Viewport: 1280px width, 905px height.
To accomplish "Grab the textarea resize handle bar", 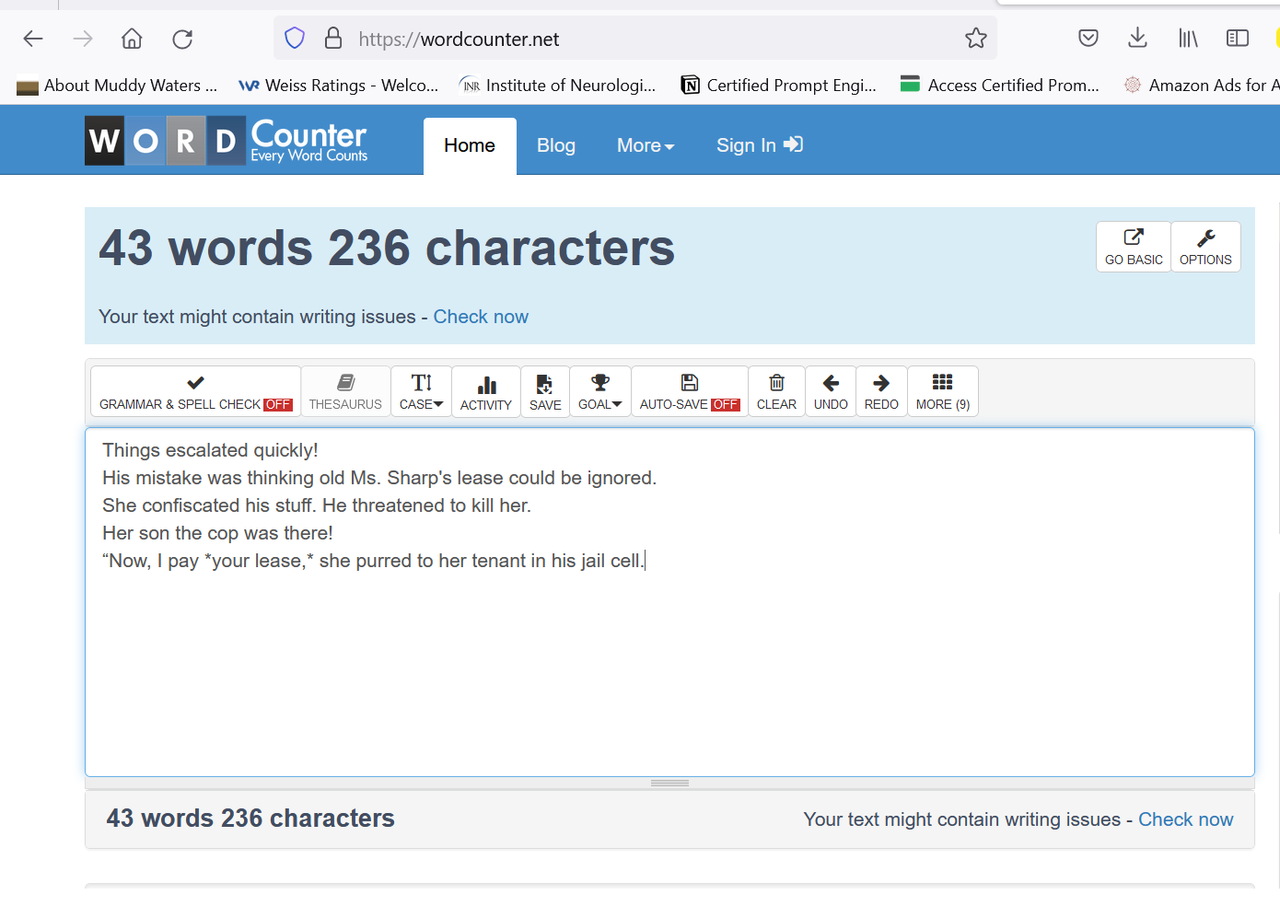I will click(x=669, y=783).
